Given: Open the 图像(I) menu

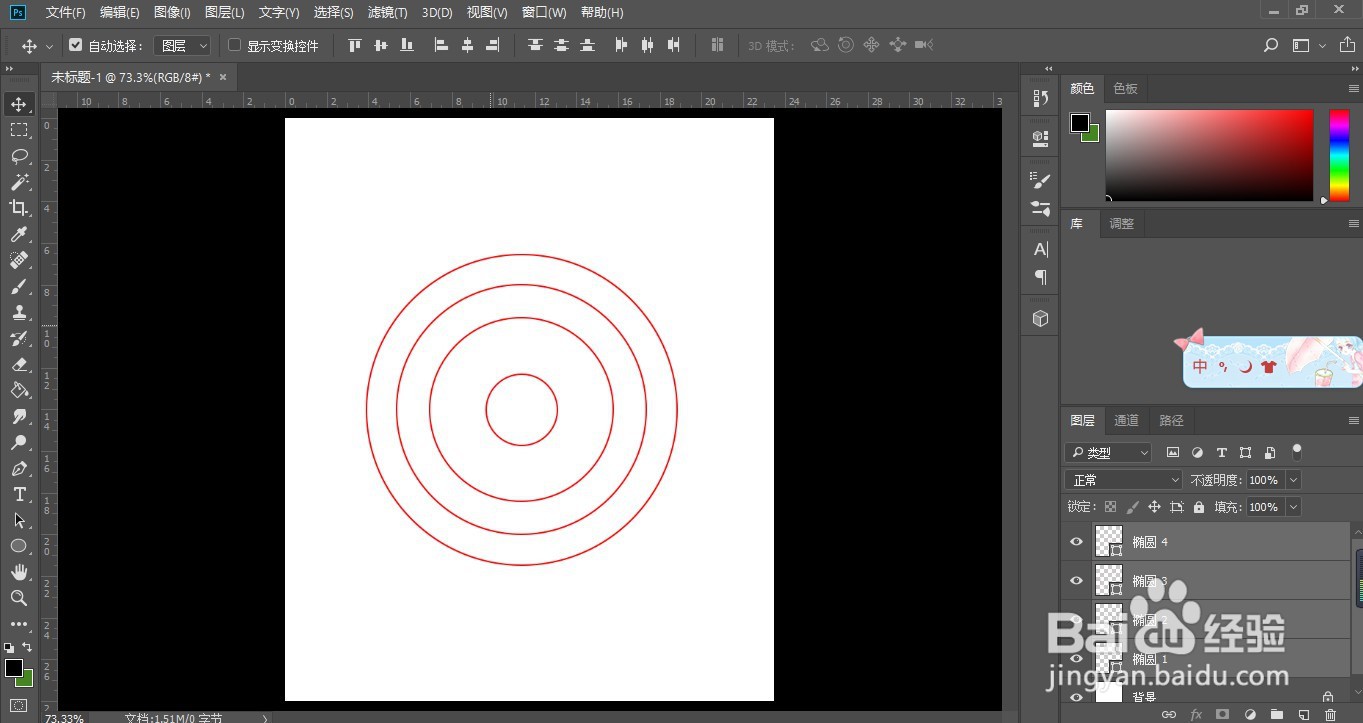Looking at the screenshot, I should pos(172,12).
